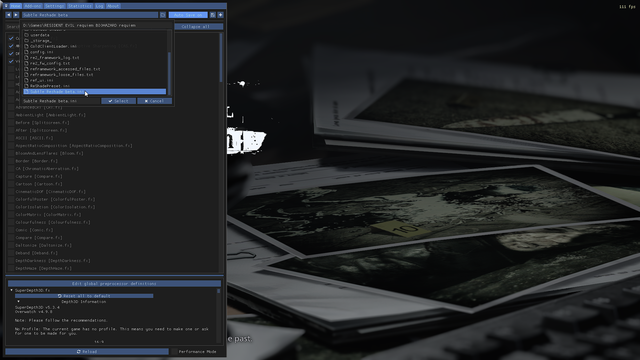Click the file name input field in browser
This screenshot has height=360, width=640.
61,101
